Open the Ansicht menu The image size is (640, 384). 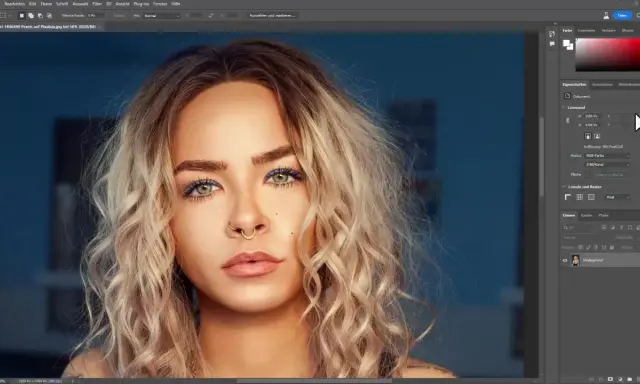(x=122, y=4)
